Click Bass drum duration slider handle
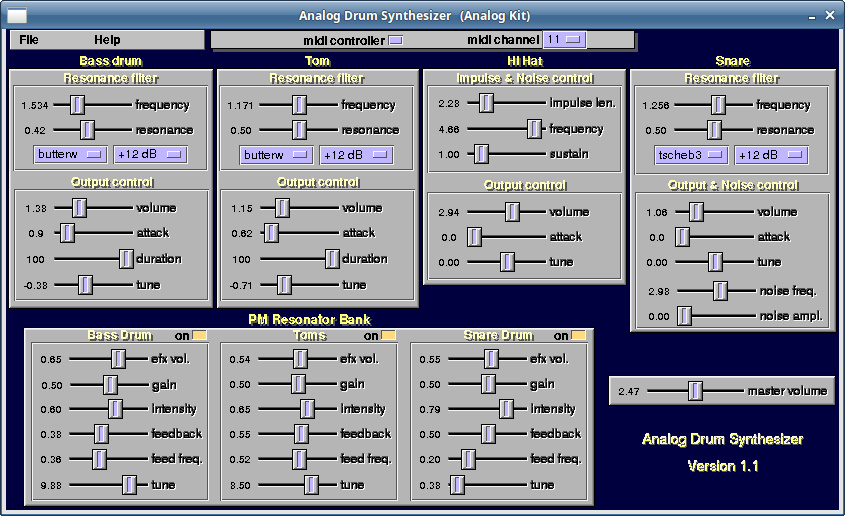845x516 pixels. click(126, 259)
